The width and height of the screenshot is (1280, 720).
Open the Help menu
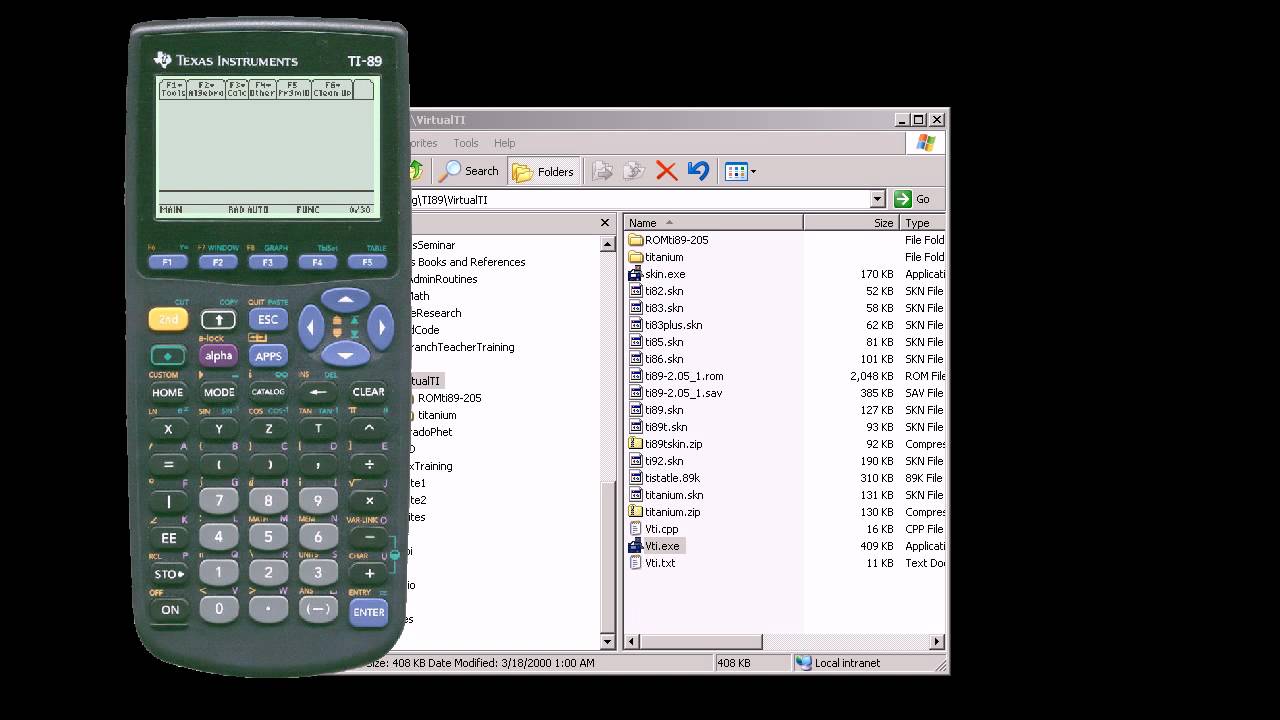pyautogui.click(x=505, y=143)
